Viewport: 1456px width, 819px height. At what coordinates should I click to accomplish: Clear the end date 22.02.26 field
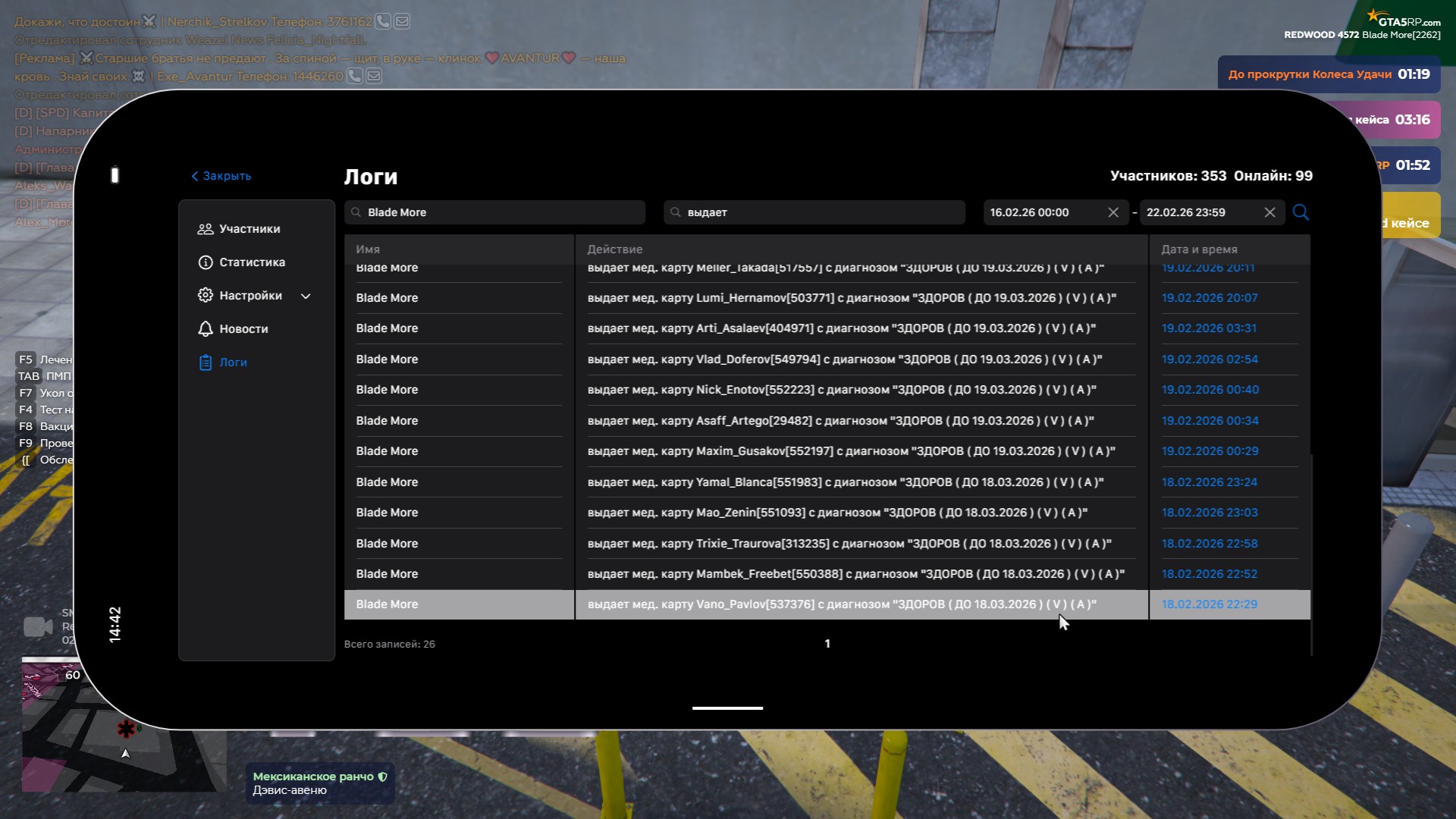pos(1270,212)
